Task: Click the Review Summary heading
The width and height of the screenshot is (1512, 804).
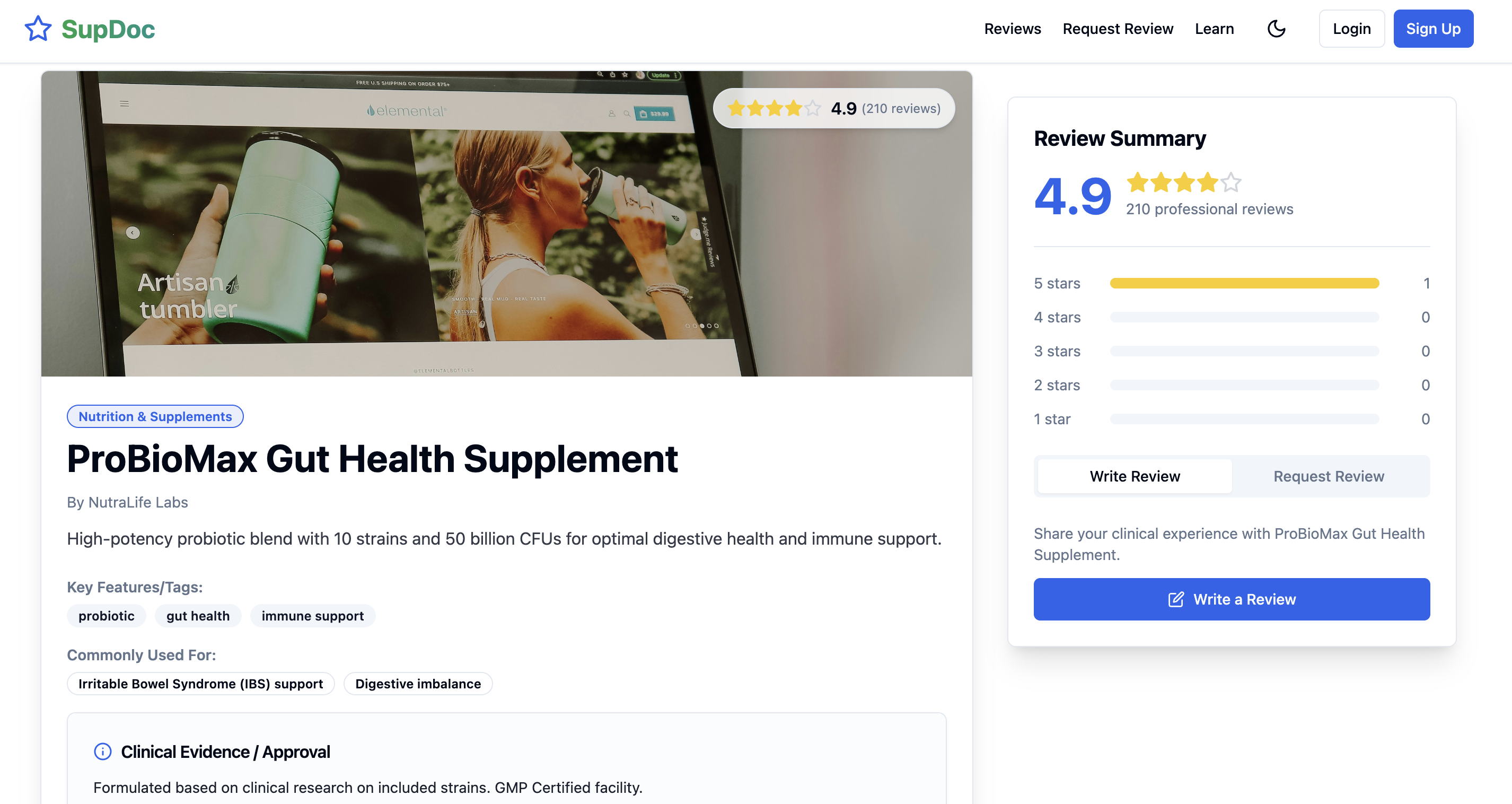Action: tap(1119, 138)
